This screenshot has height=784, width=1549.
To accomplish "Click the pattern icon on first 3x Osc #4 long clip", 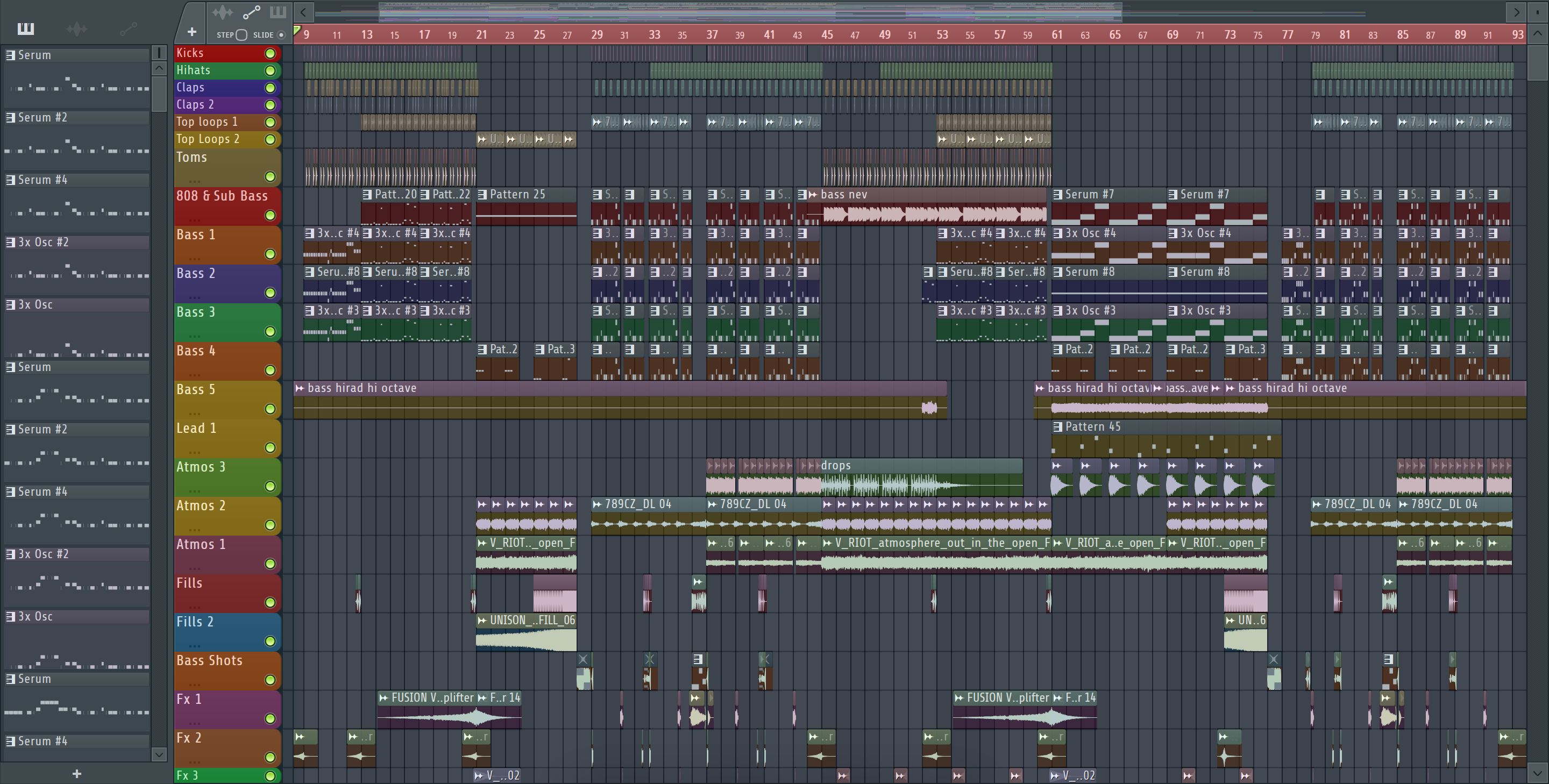I will (1057, 233).
